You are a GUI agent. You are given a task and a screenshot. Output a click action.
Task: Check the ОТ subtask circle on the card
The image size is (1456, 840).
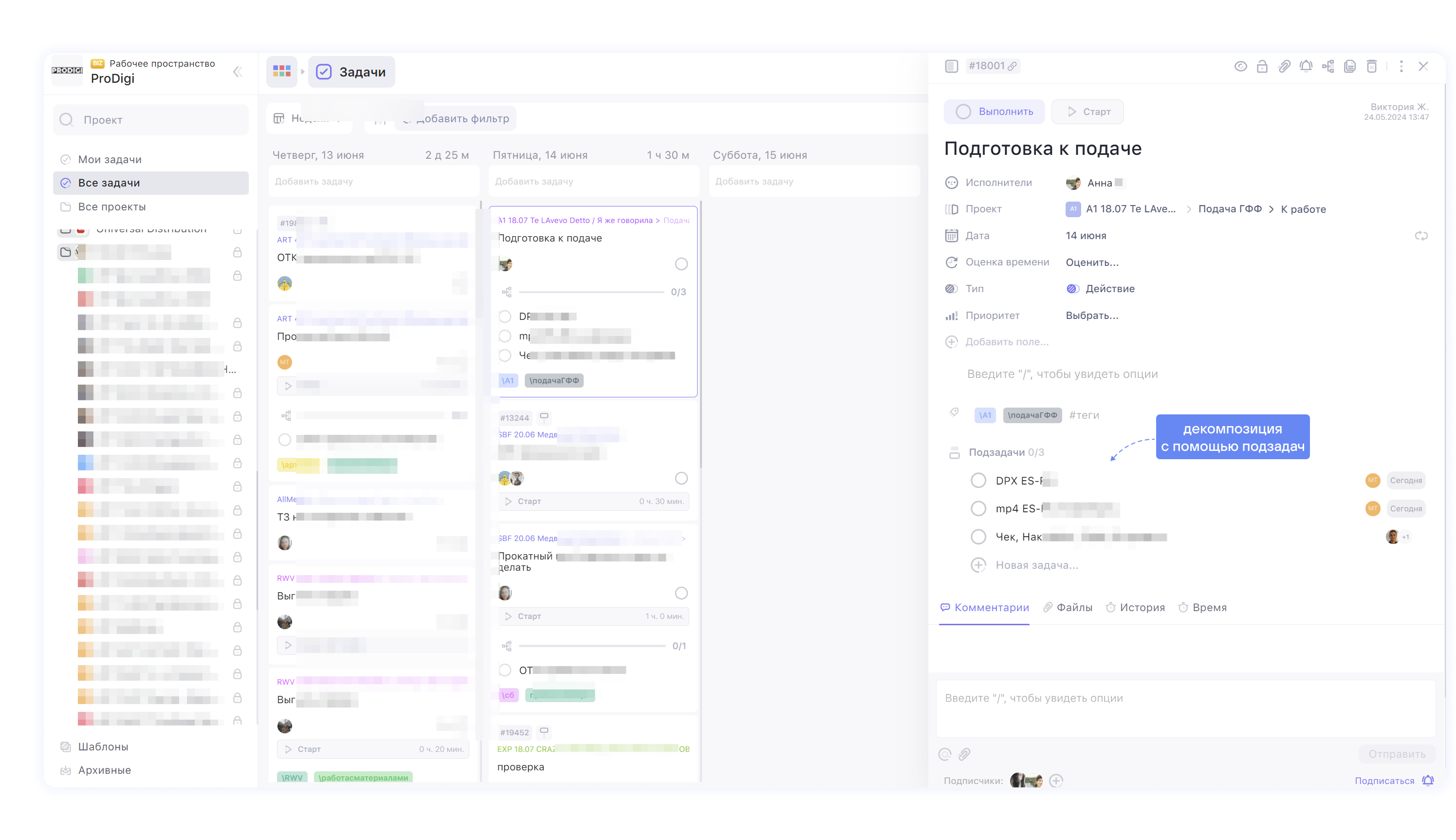505,670
